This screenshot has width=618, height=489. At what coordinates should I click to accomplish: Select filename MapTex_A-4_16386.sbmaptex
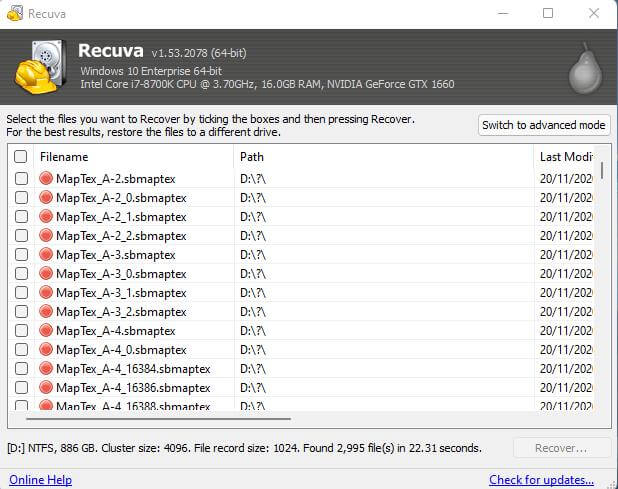pyautogui.click(x=133, y=387)
